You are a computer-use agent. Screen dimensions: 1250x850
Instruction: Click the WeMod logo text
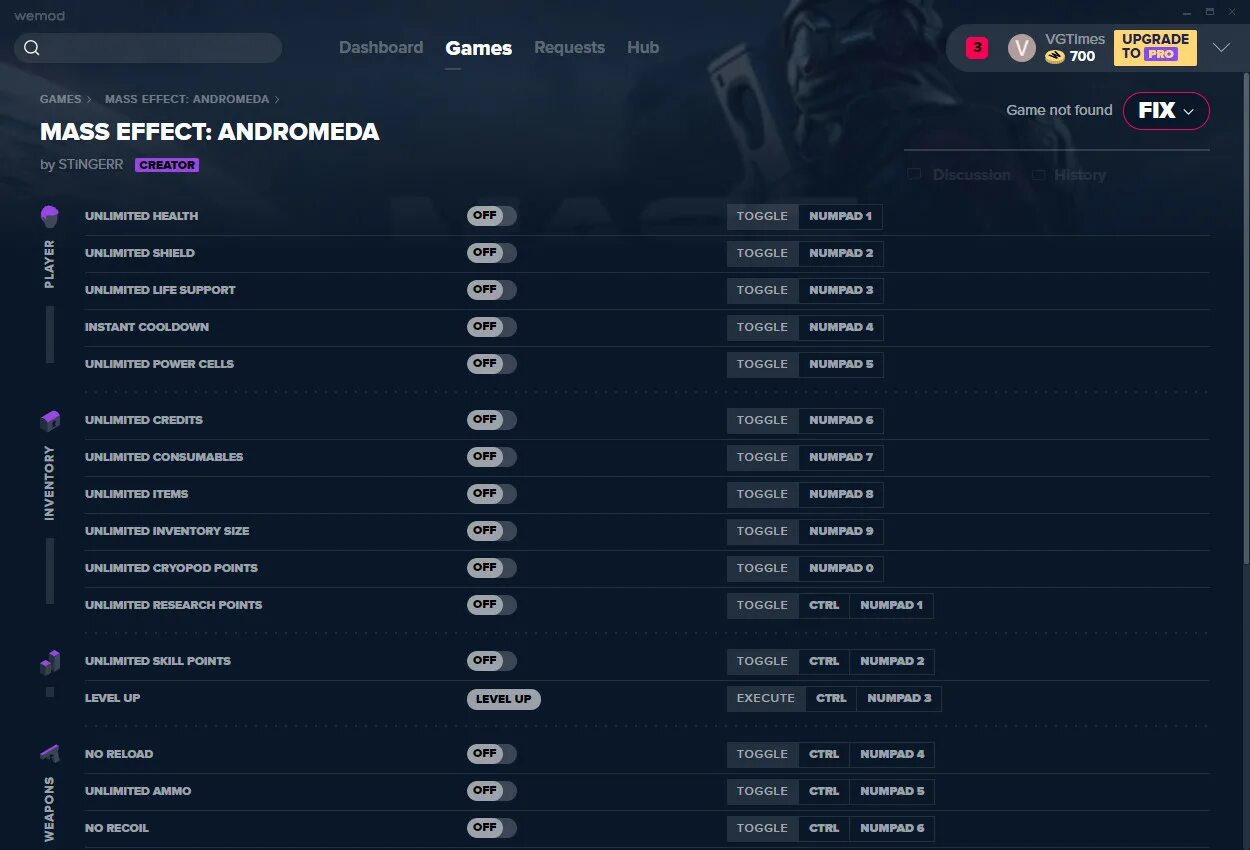tap(39, 16)
